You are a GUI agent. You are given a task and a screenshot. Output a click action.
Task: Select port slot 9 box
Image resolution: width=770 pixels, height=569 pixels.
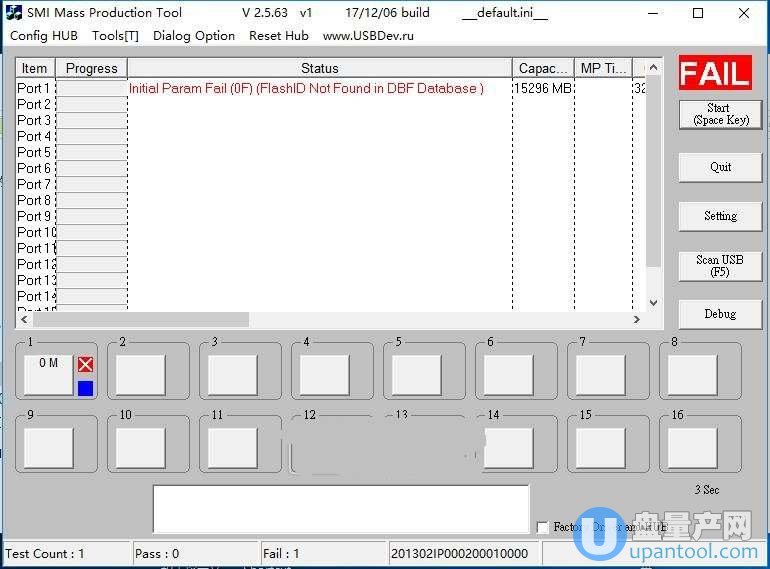click(48, 447)
